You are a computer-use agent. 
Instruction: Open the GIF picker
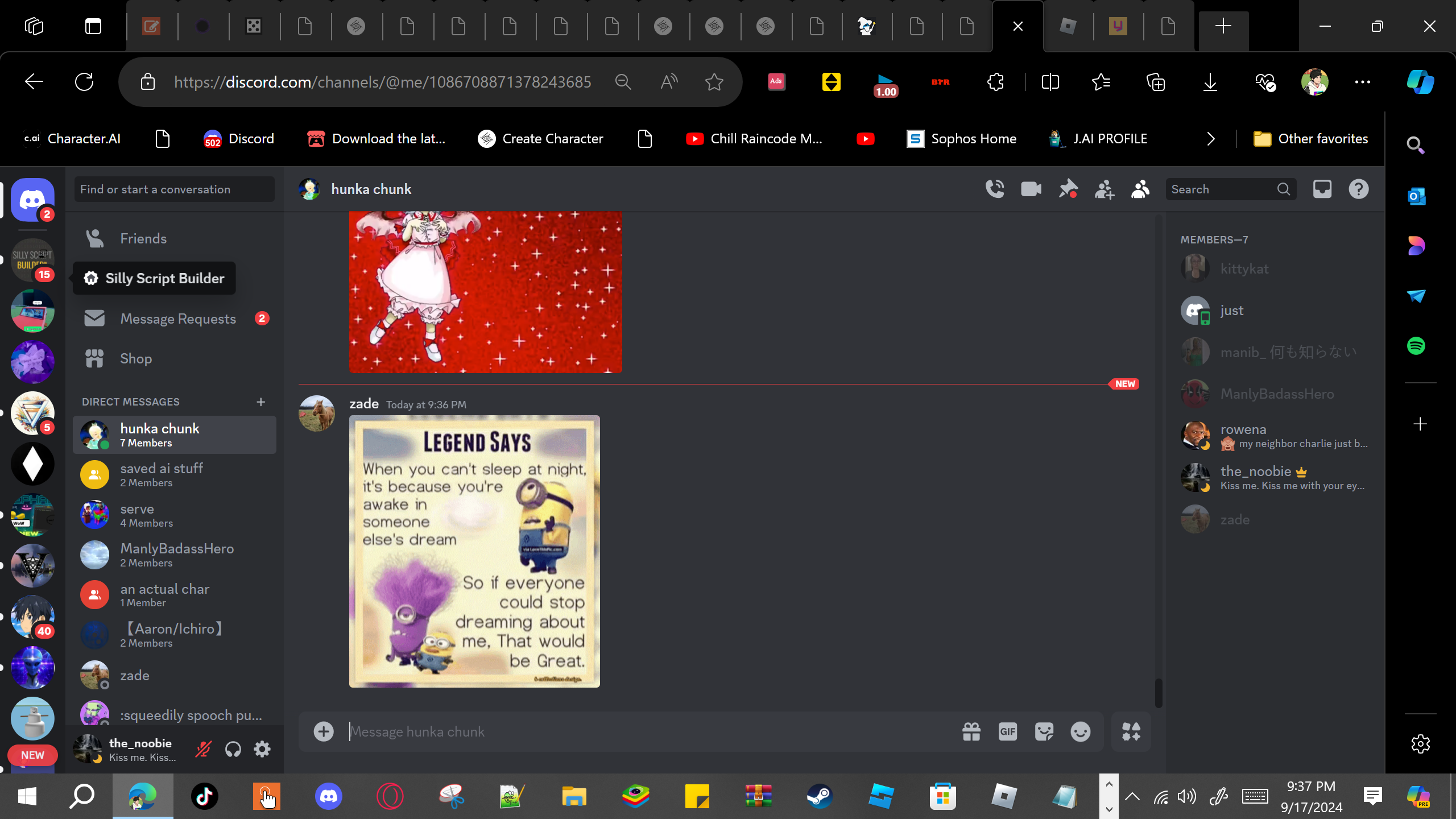click(1008, 731)
